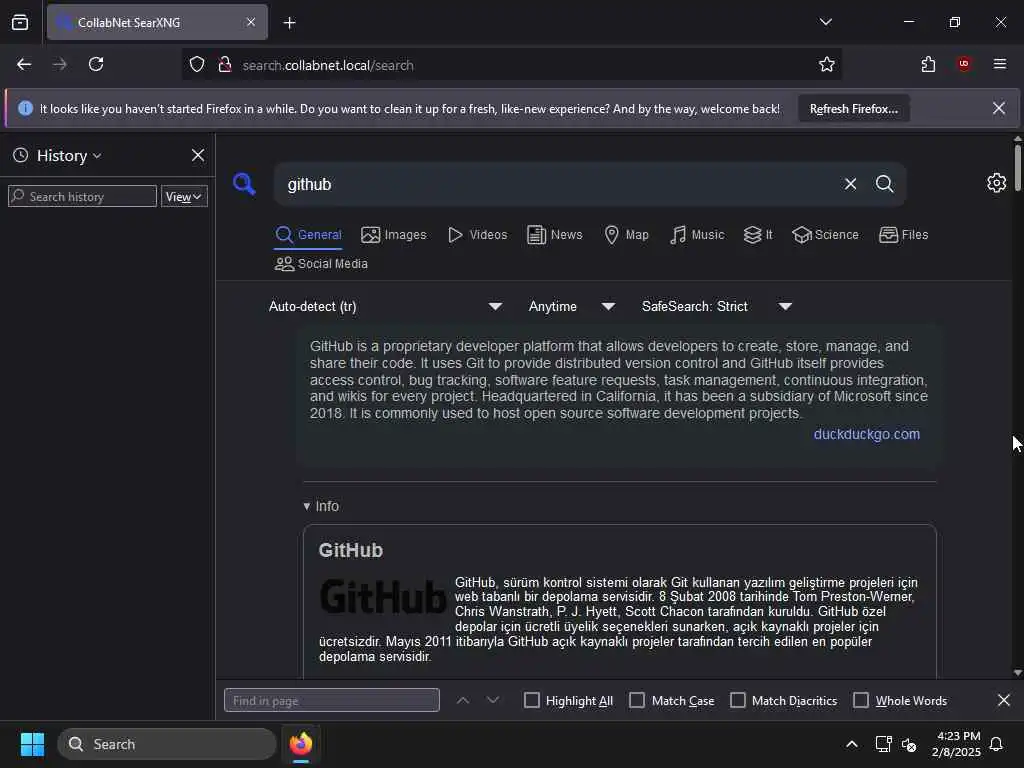Open the Windows Start menu
Image resolution: width=1024 pixels, height=768 pixels.
click(32, 744)
